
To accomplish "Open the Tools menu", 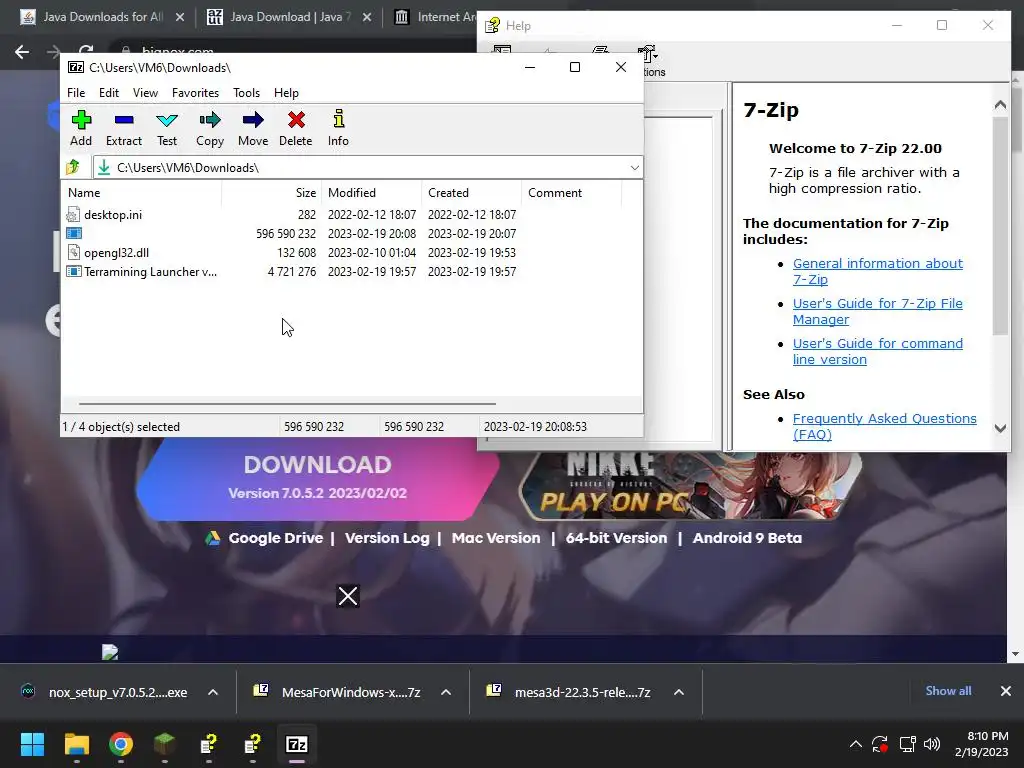I will (x=246, y=93).
